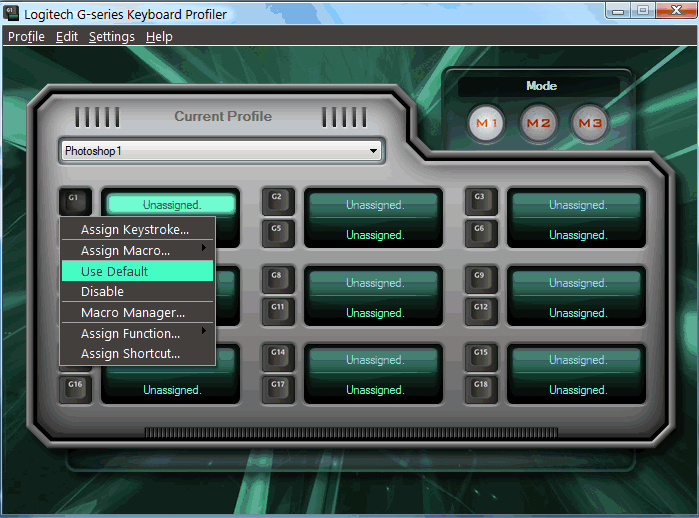
Task: Click the G11 key button
Action: click(x=278, y=312)
